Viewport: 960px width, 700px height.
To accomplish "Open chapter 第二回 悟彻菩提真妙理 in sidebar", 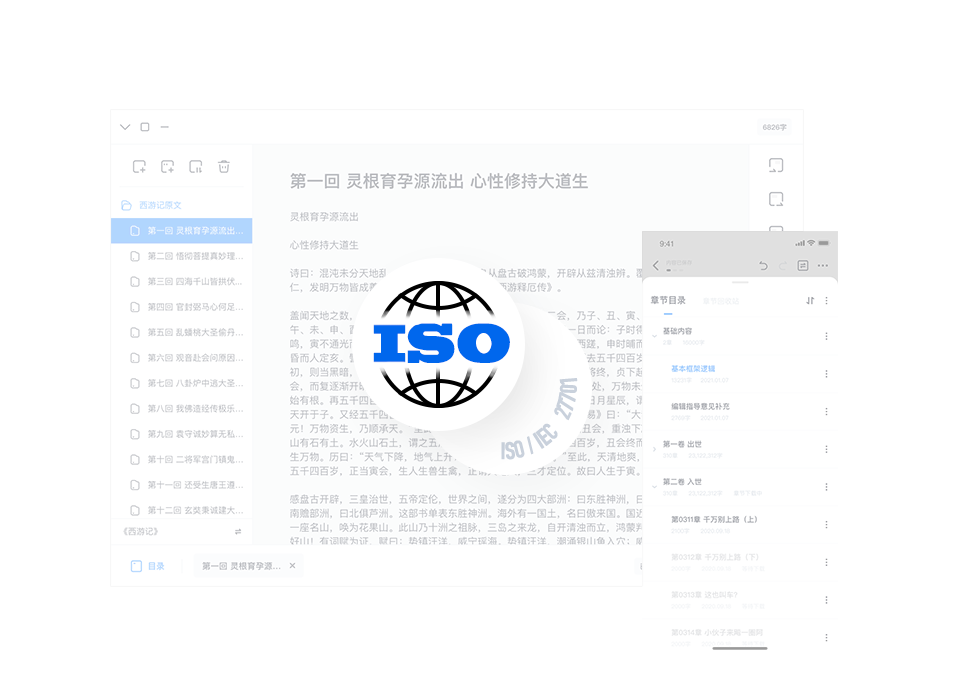I will [194, 256].
